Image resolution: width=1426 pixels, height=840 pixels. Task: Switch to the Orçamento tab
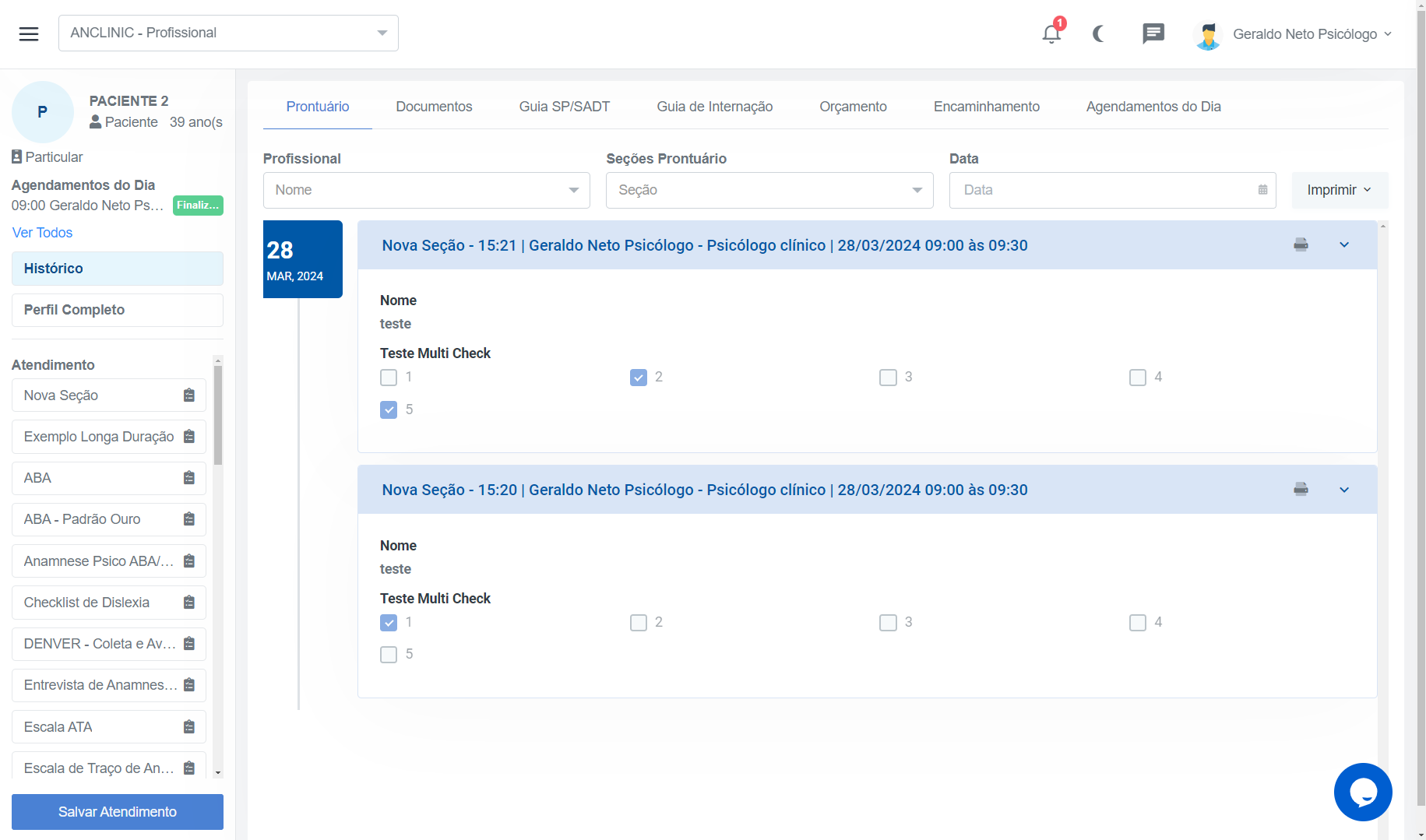853,107
